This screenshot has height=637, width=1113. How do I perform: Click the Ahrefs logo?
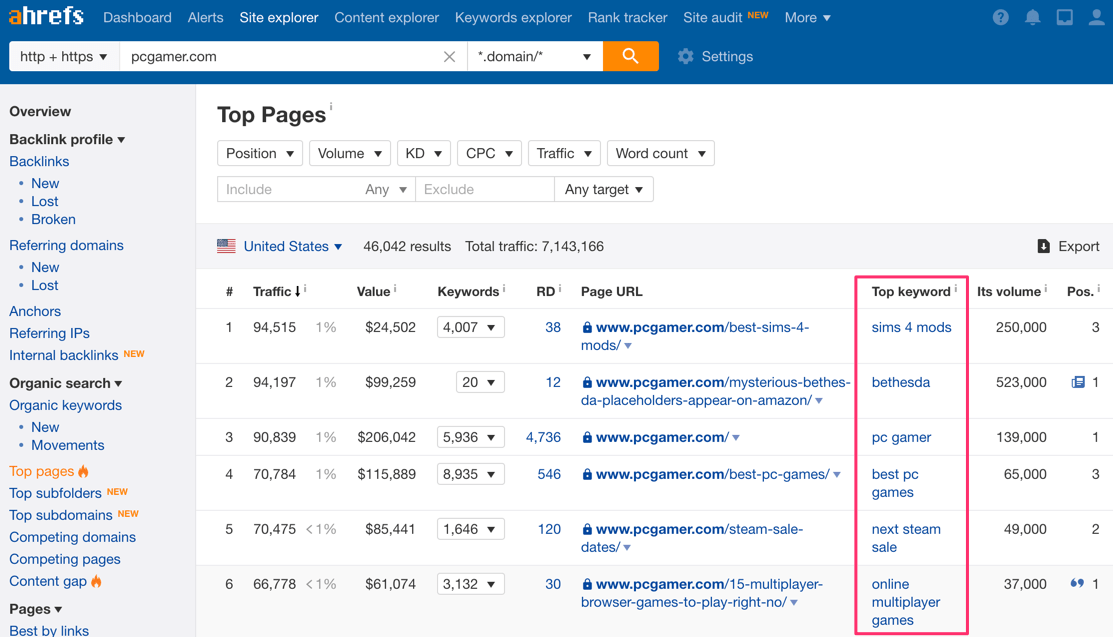tap(46, 16)
